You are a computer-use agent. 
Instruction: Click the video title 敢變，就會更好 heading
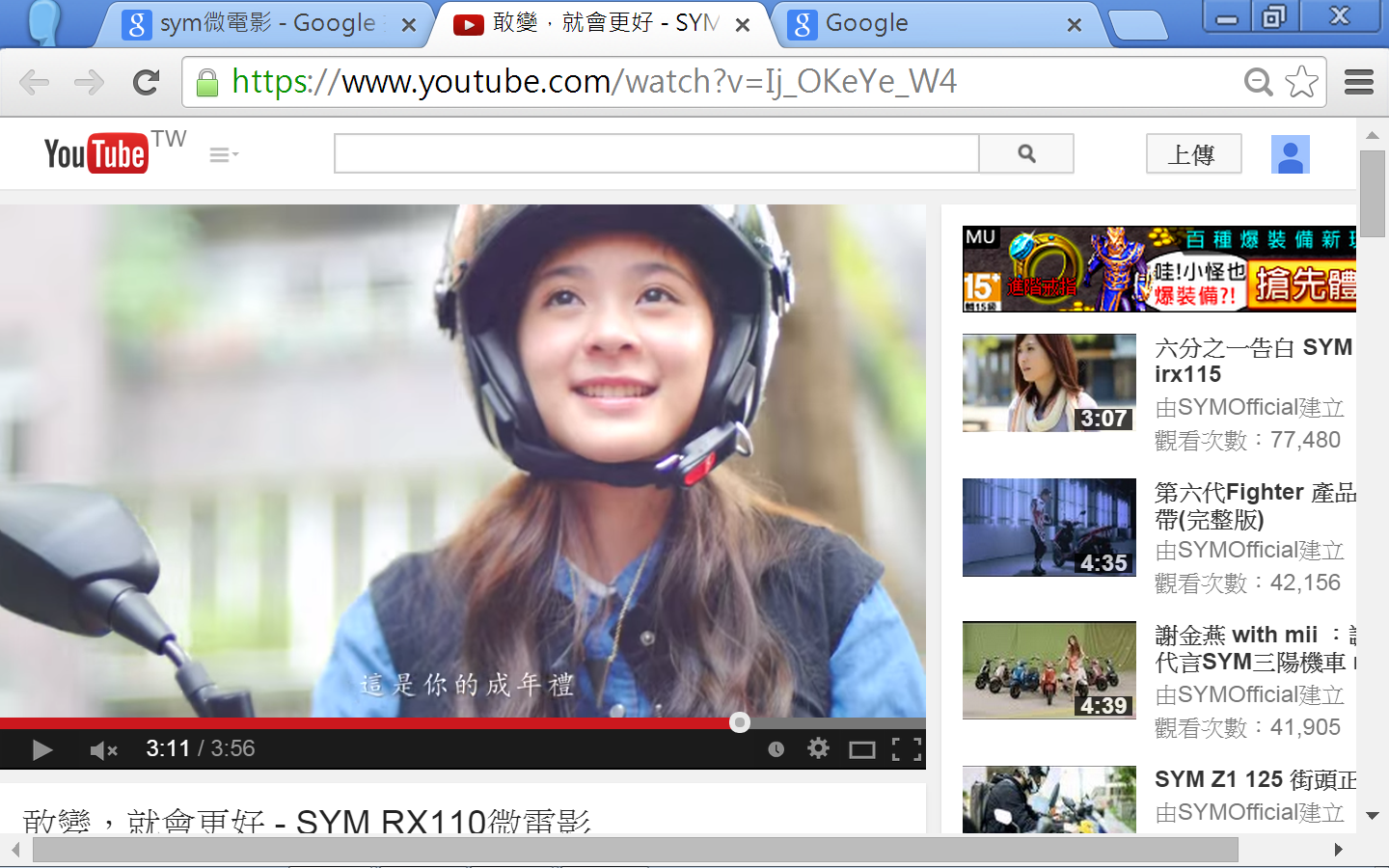[307, 820]
